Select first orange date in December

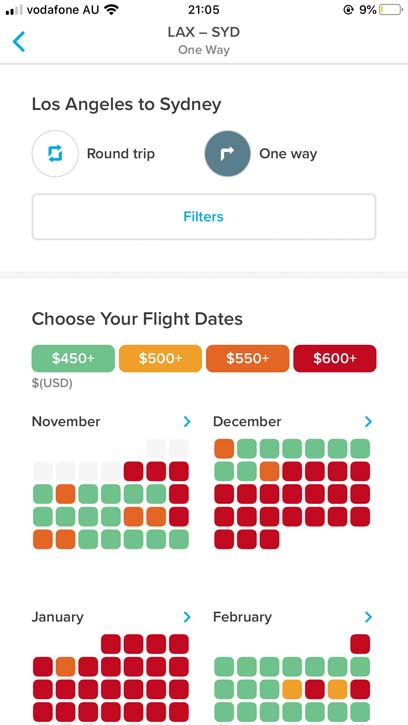coord(224,449)
